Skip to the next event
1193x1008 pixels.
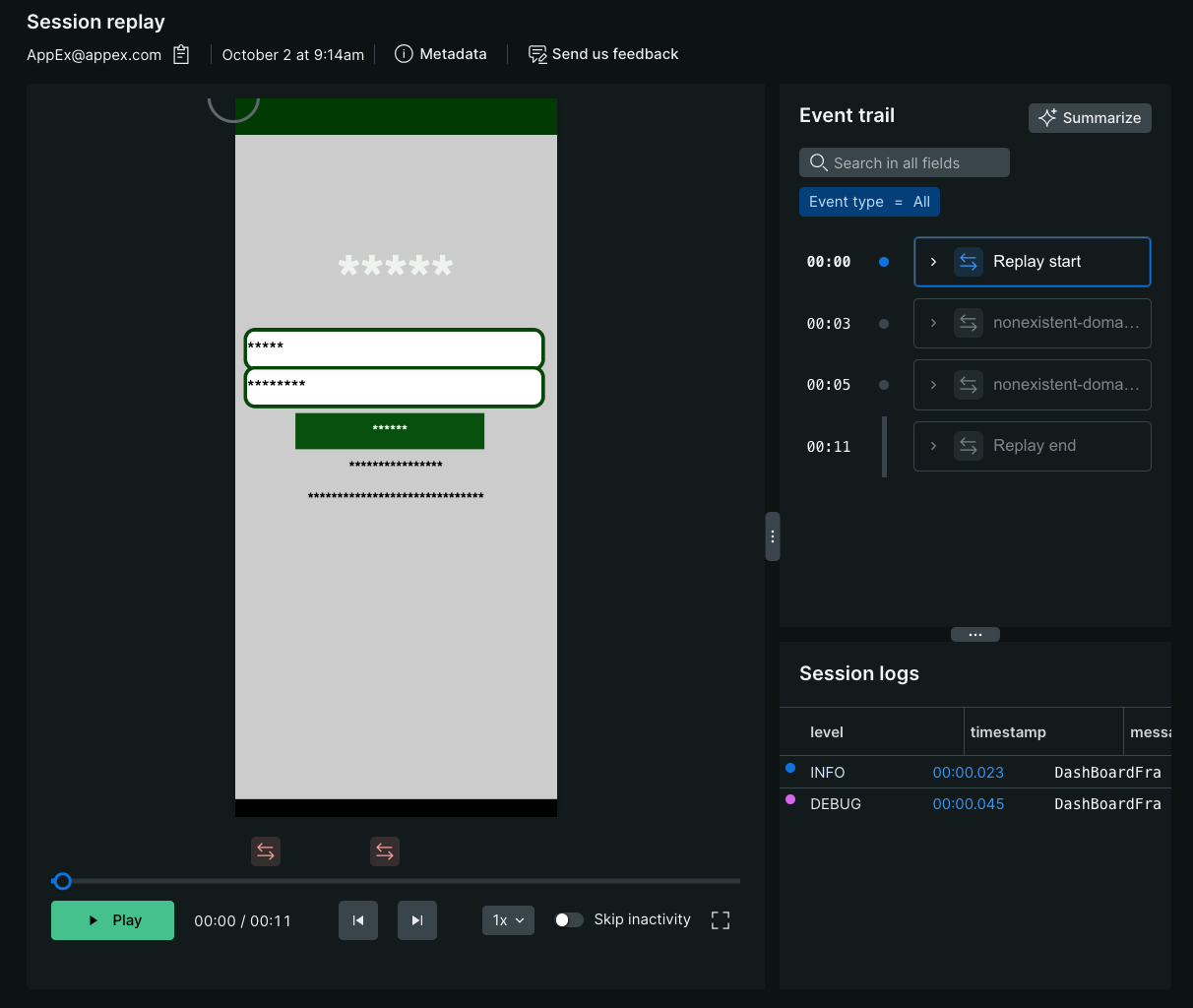[x=417, y=920]
